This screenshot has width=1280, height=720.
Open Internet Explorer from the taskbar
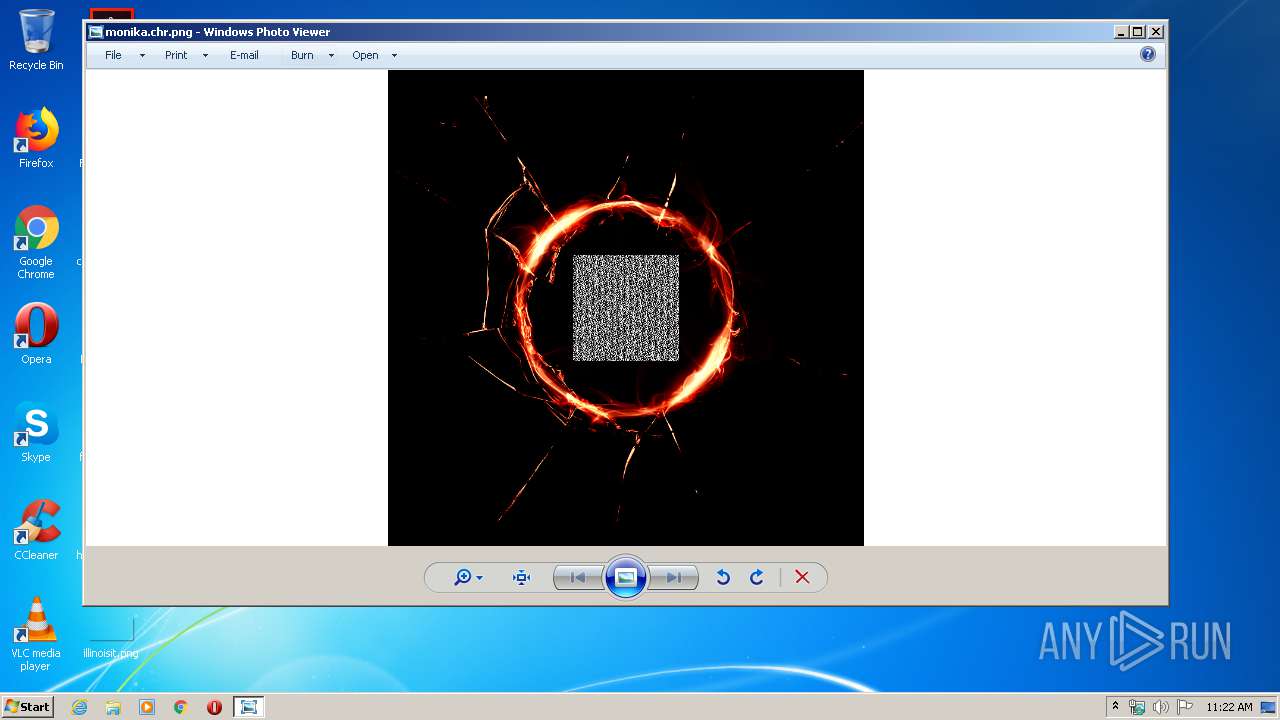(x=79, y=707)
